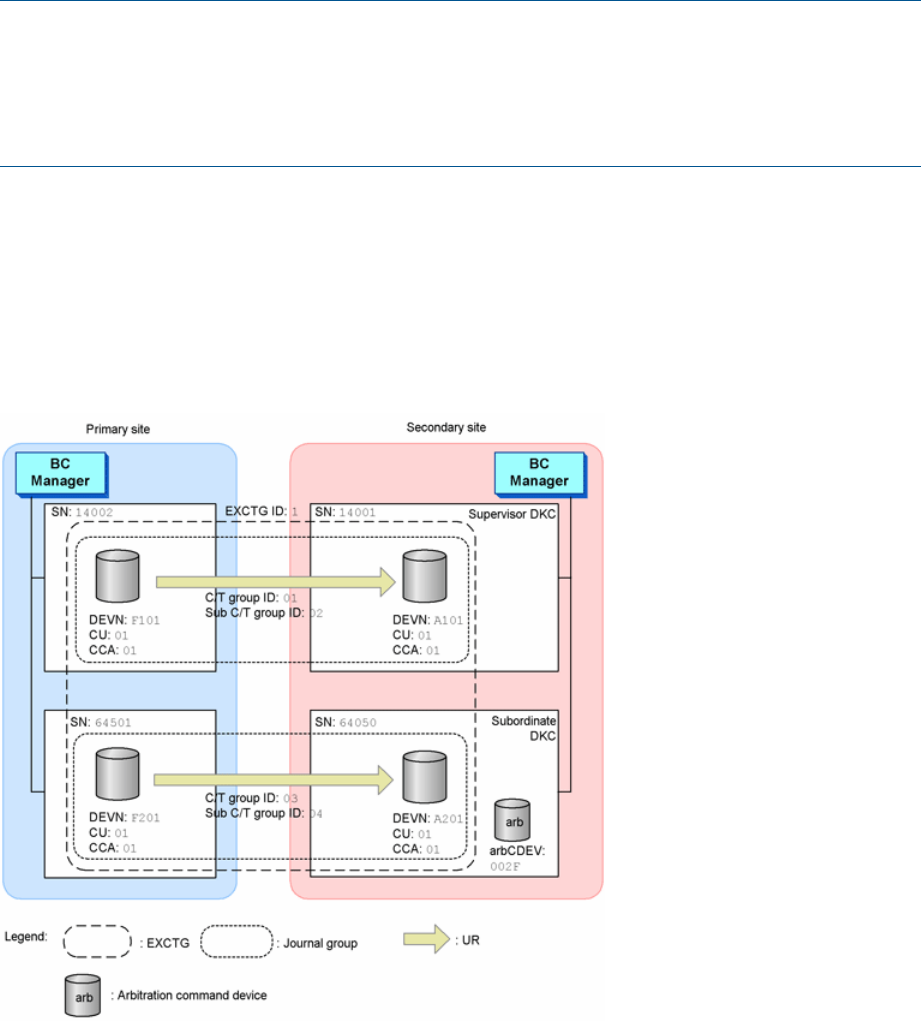921x1021 pixels.
Task: Click the 'Sub C/T group ID: 04' text
Action: coord(264,813)
